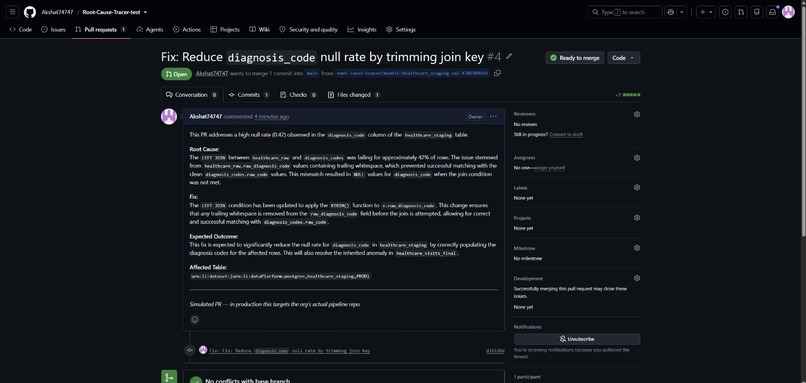Open the global pull requests icon in header
The width and height of the screenshot is (806, 383).
[x=741, y=12]
